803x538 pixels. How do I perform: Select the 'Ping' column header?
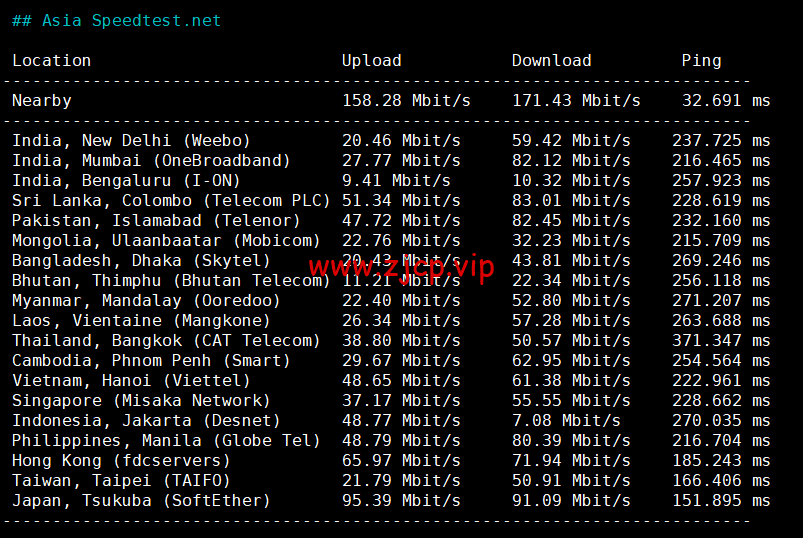[701, 60]
